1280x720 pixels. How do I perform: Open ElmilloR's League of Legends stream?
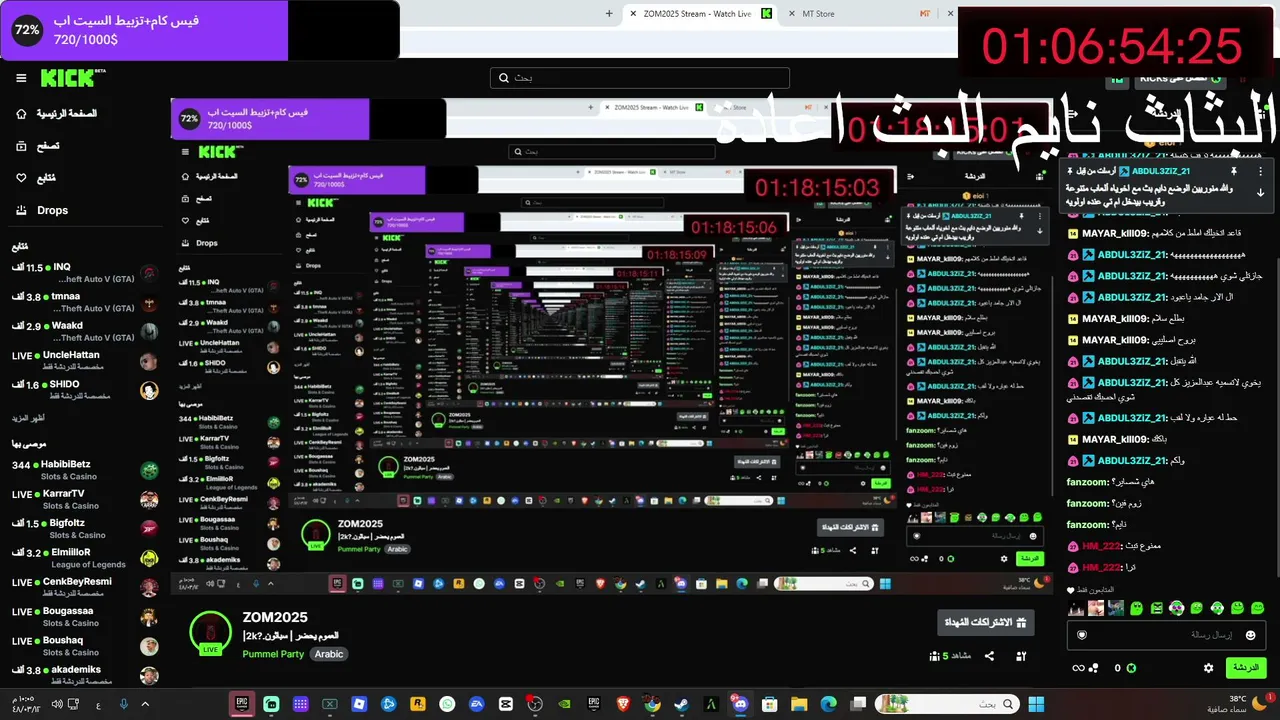coord(86,557)
